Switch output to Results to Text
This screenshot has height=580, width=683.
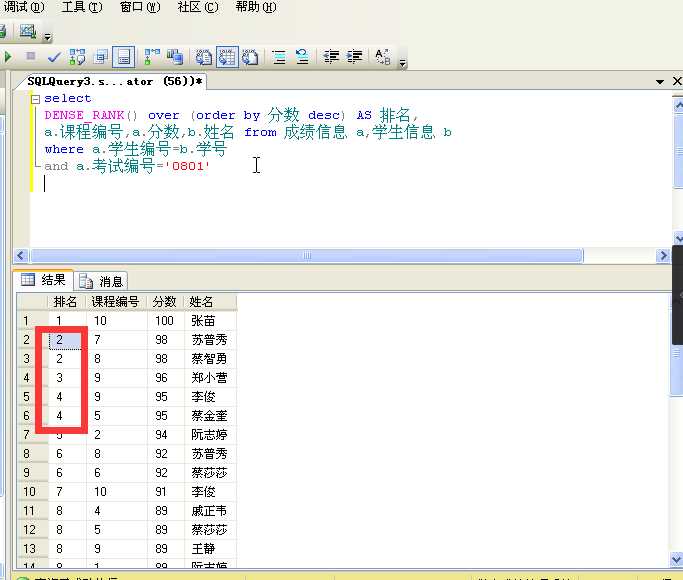pos(203,57)
